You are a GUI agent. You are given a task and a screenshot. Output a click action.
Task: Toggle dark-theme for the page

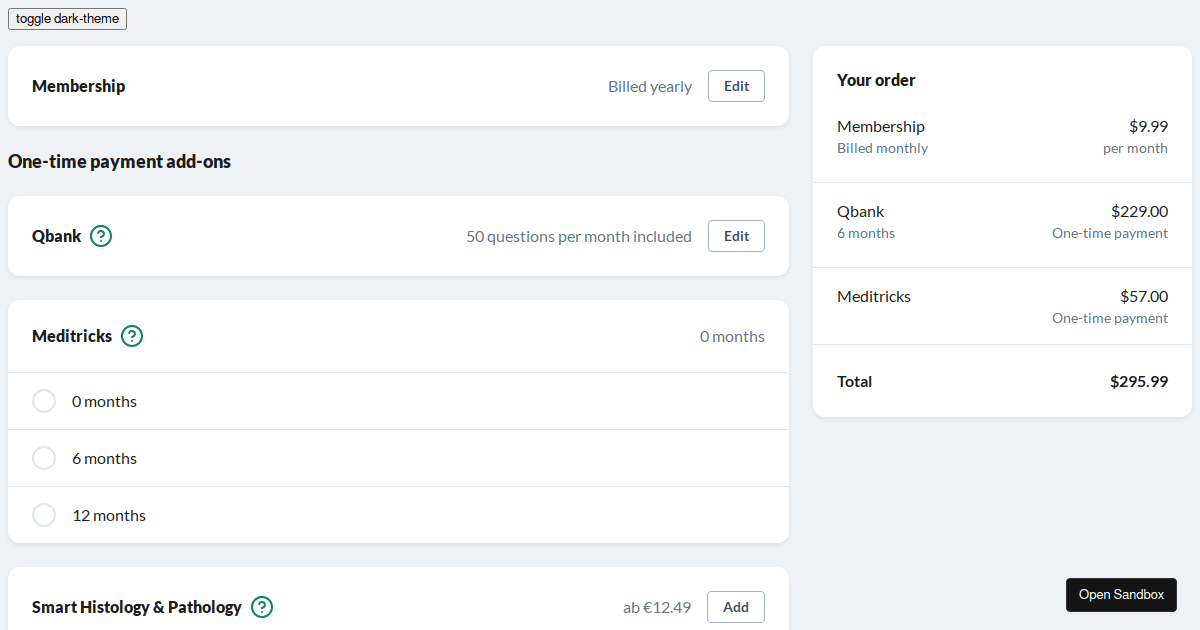tap(66, 18)
